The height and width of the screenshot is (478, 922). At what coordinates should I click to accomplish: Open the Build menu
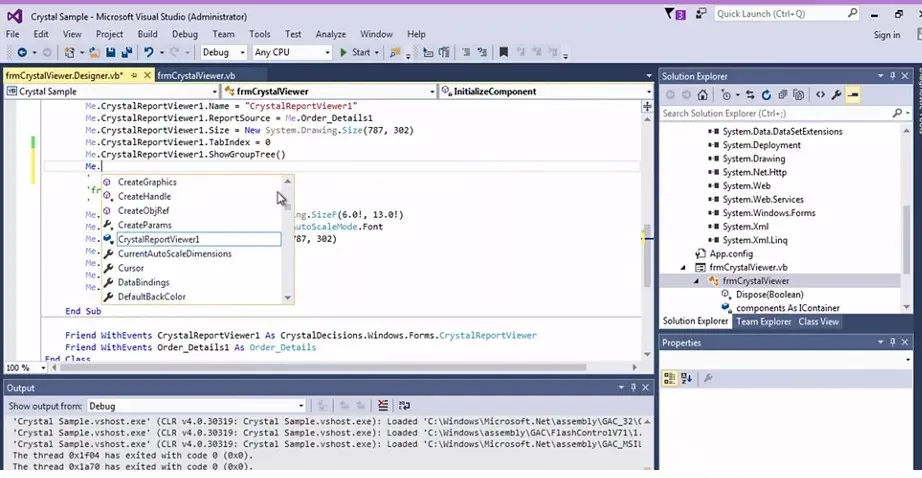coord(147,34)
